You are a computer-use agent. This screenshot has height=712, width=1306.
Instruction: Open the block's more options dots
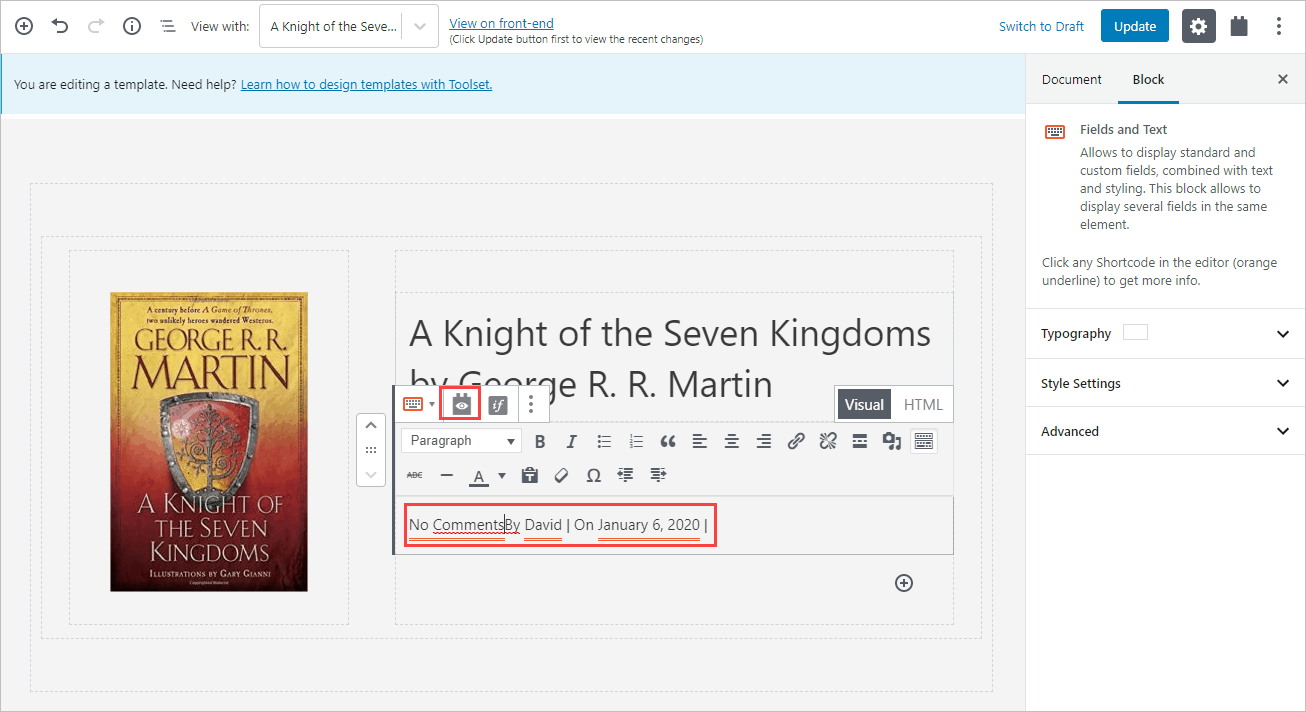(x=531, y=405)
